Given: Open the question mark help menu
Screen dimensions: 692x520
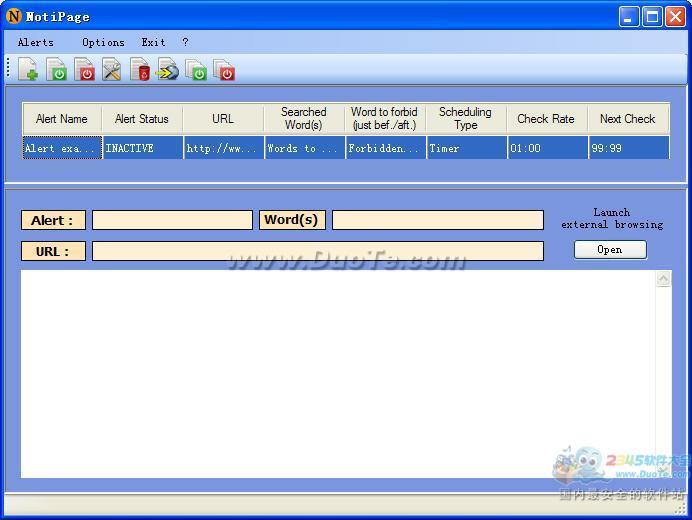Looking at the screenshot, I should 185,42.
